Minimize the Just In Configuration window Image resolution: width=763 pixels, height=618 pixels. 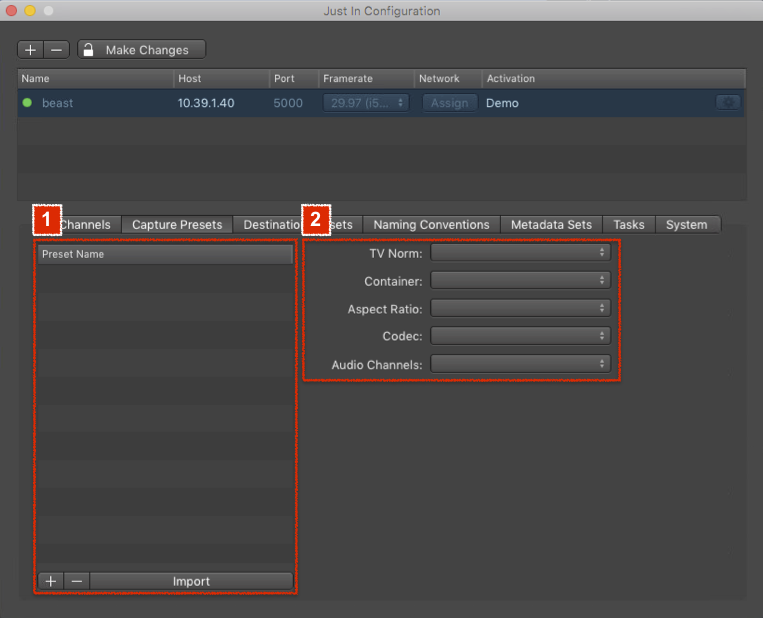tap(30, 11)
